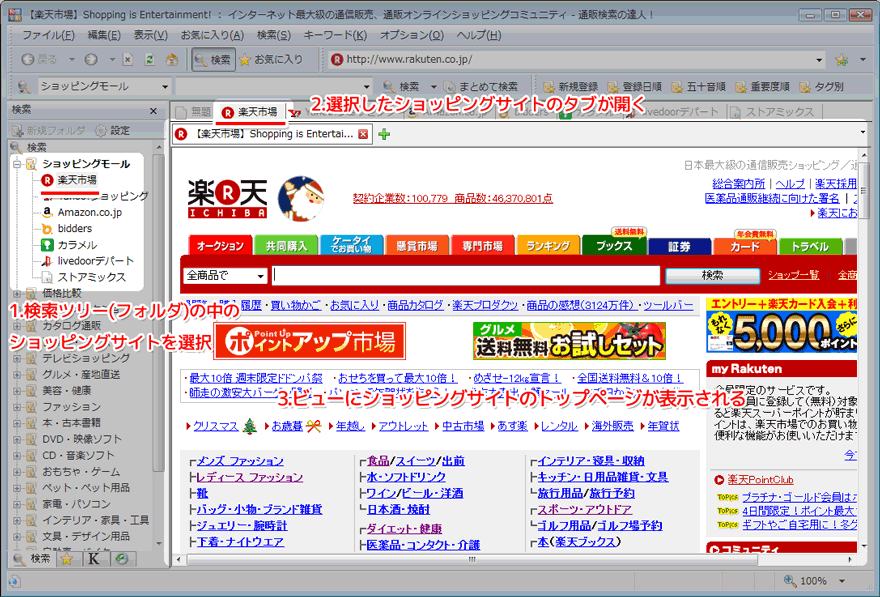
Task: Expand the ファッション folder
Action: point(17,407)
